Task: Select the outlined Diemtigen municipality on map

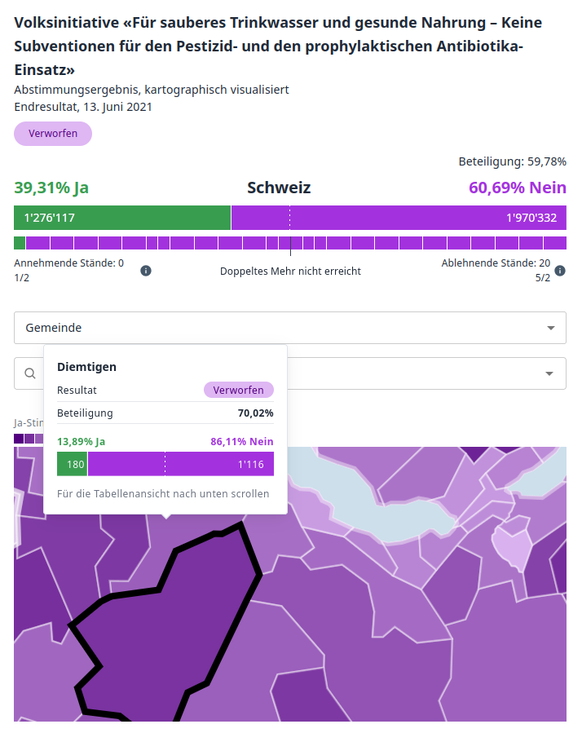Action: pyautogui.click(x=168, y=622)
